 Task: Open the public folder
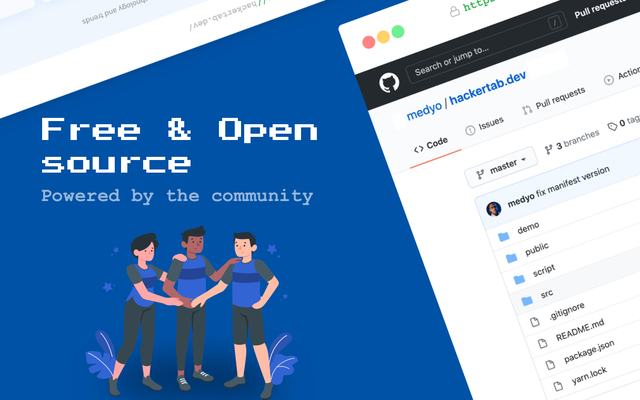click(537, 249)
